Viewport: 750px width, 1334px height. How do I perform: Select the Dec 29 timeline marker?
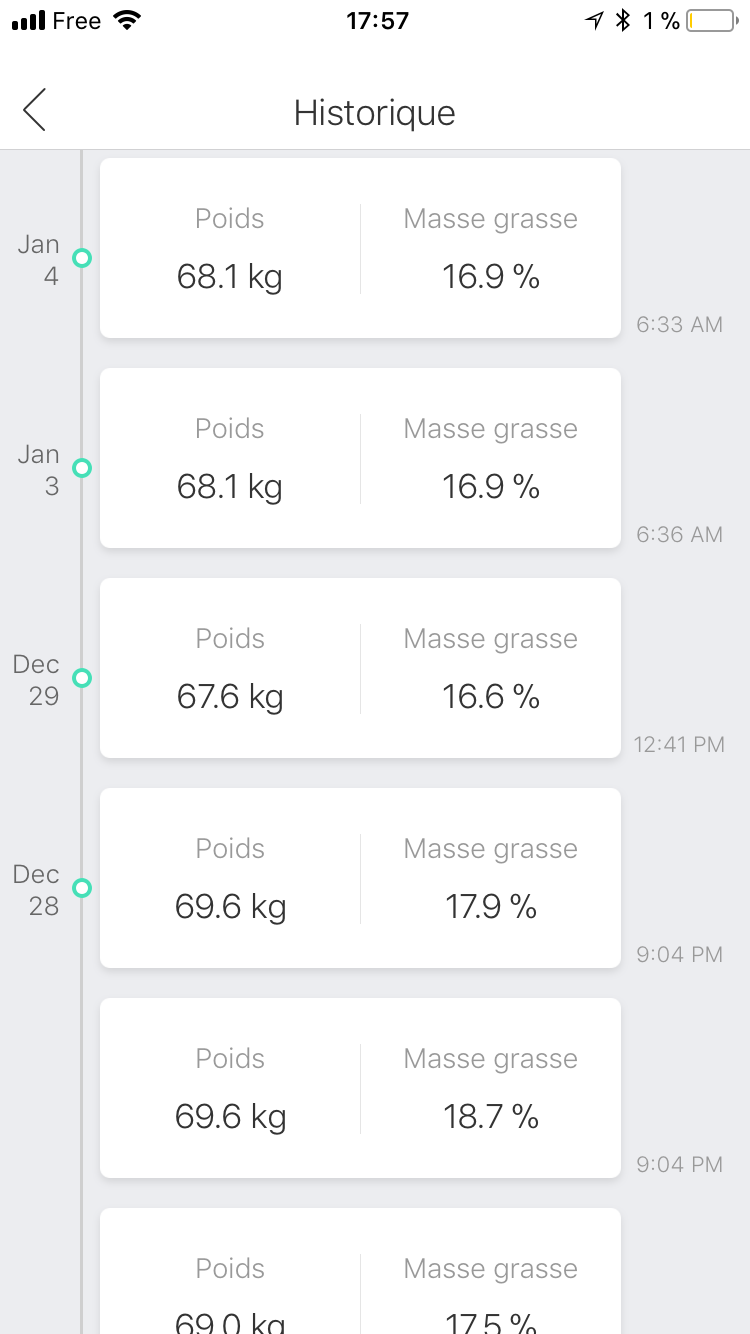82,678
